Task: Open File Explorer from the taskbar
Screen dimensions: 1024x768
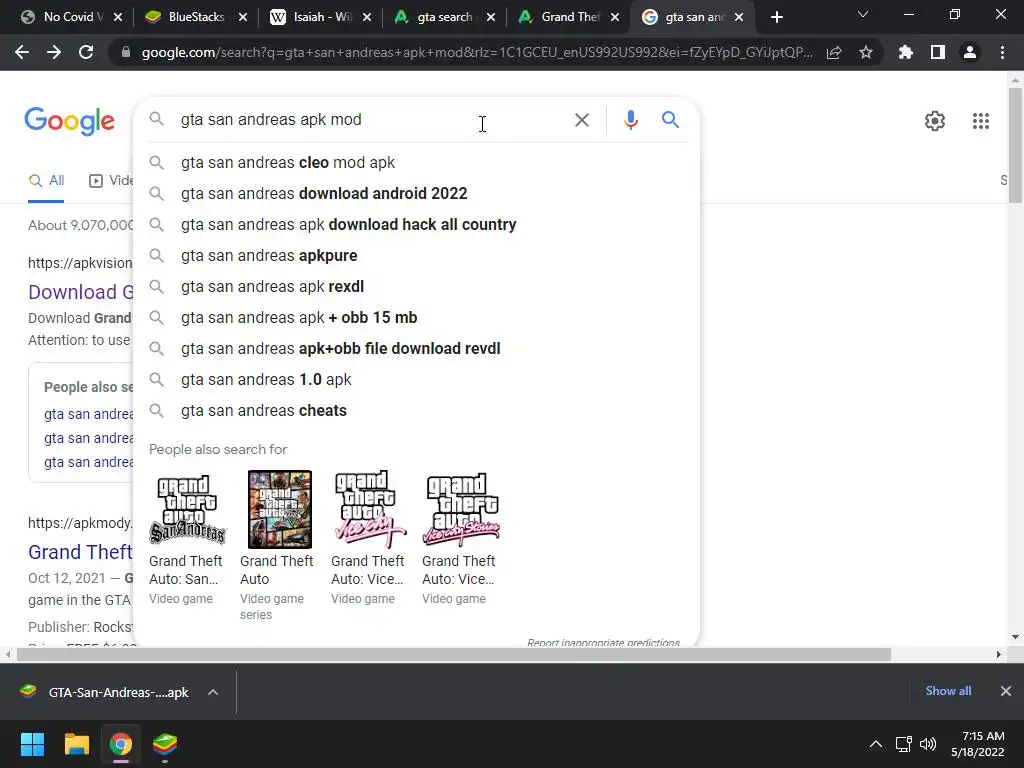Action: (76, 744)
